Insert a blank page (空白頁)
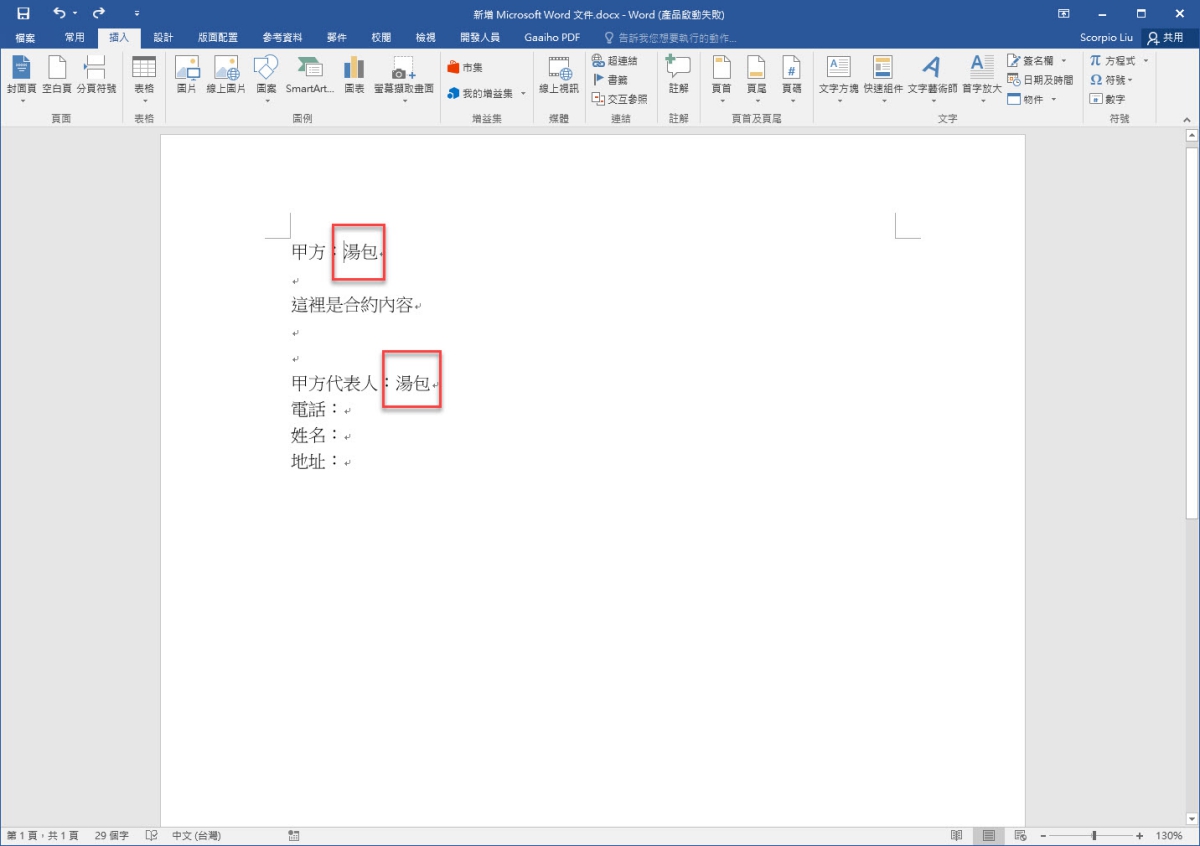Screen dimensions: 1200x846 pyautogui.click(x=57, y=76)
